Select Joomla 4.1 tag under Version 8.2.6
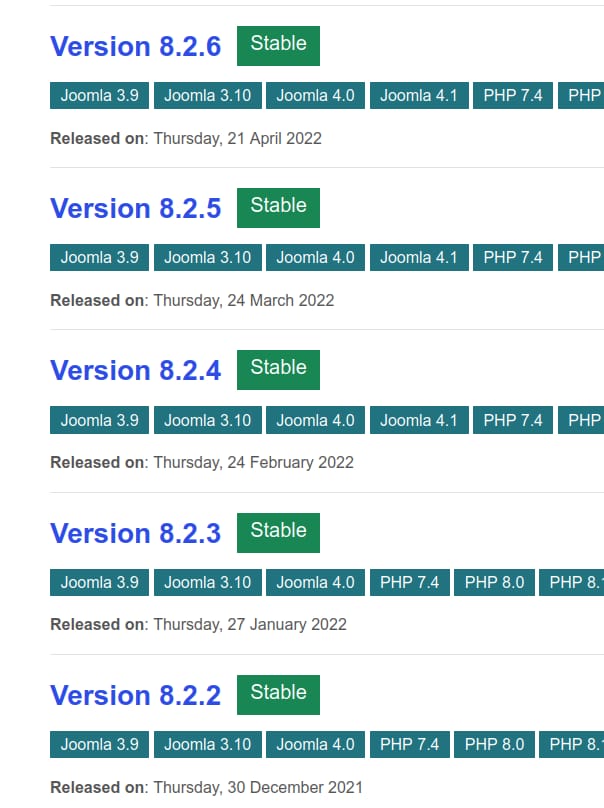 click(x=419, y=95)
